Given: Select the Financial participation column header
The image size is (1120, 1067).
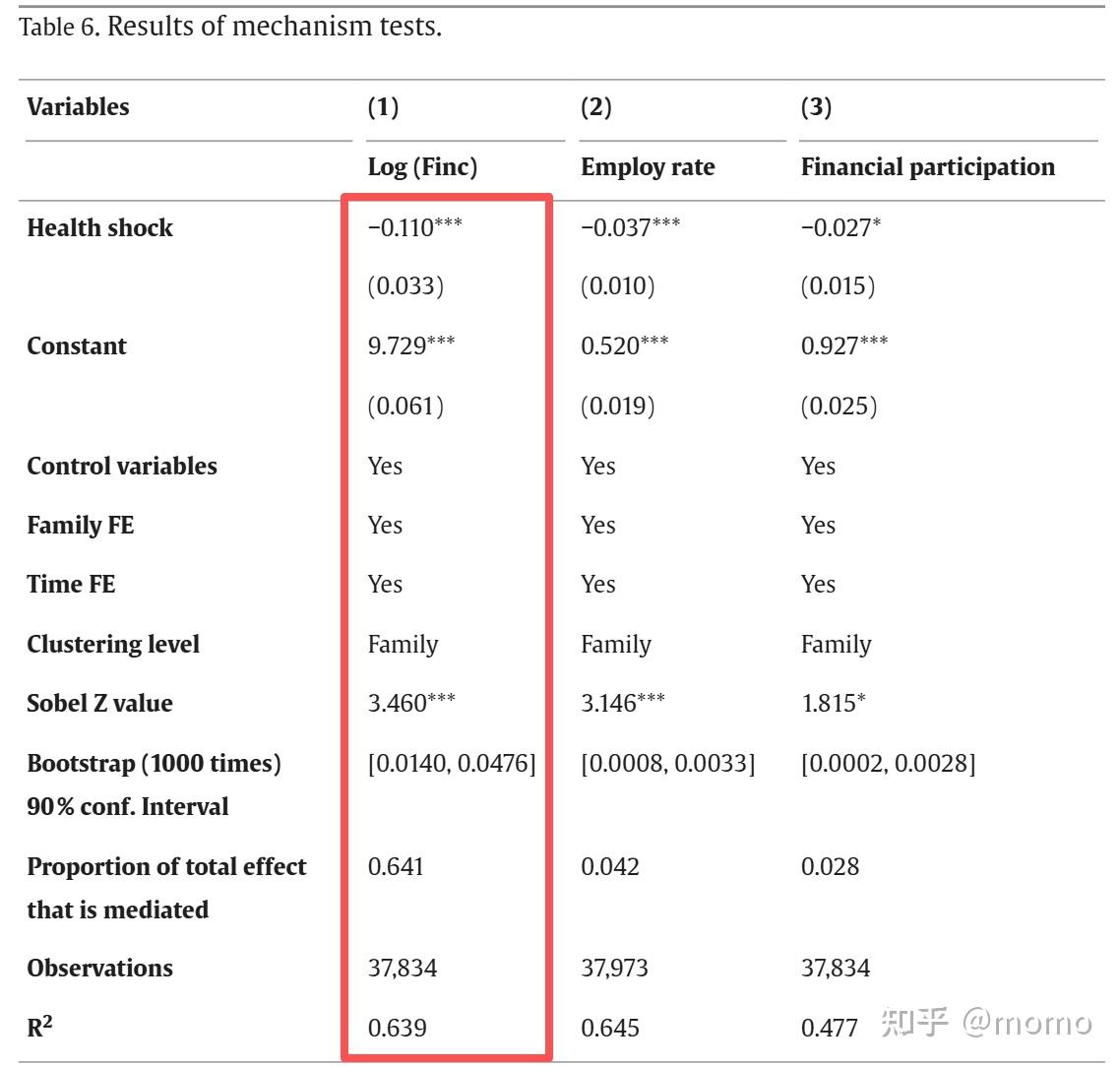Looking at the screenshot, I should click(x=927, y=167).
